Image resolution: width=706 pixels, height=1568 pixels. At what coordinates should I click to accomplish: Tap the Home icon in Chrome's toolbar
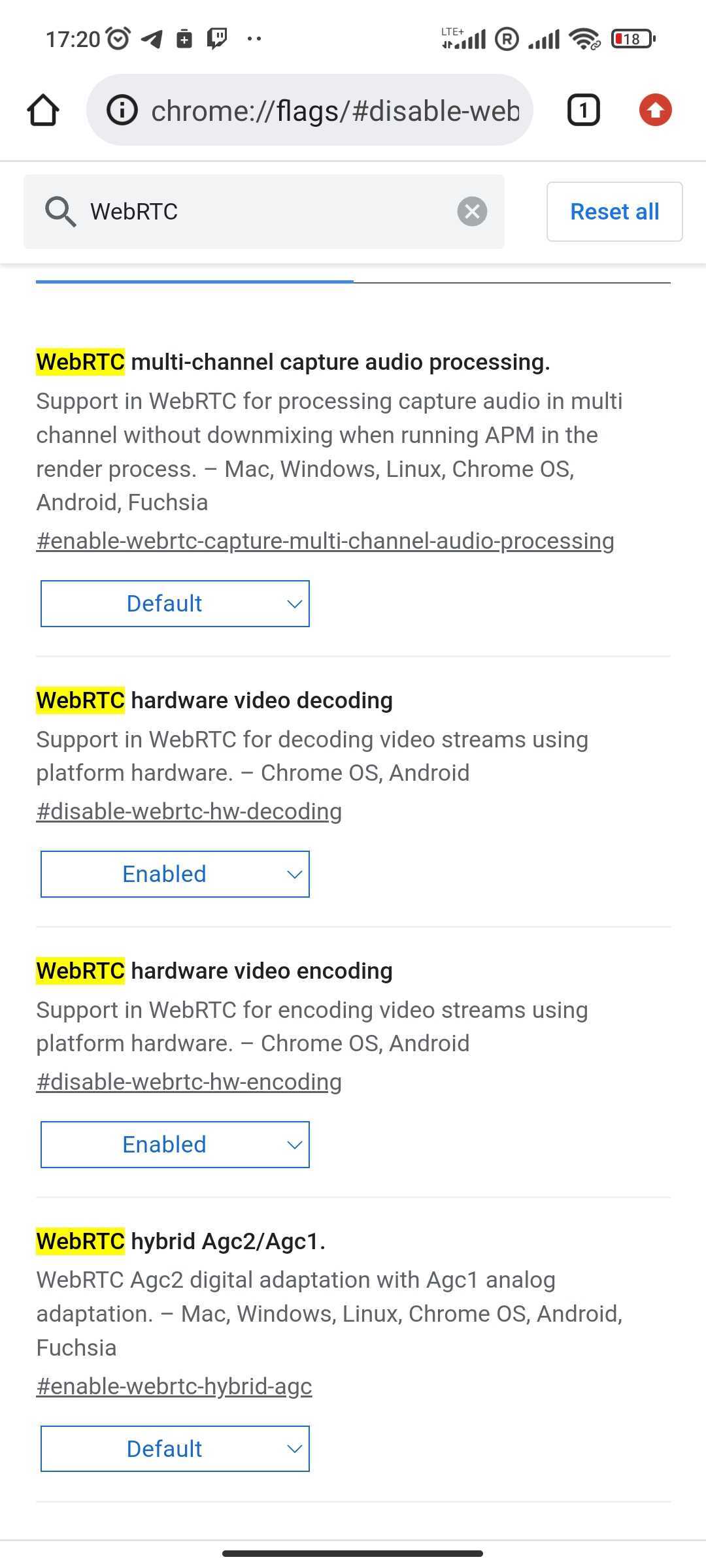[x=43, y=109]
